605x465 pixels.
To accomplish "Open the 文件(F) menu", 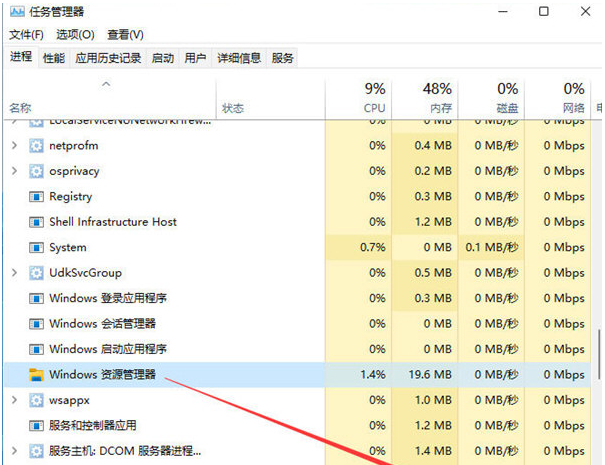I will pos(26,35).
